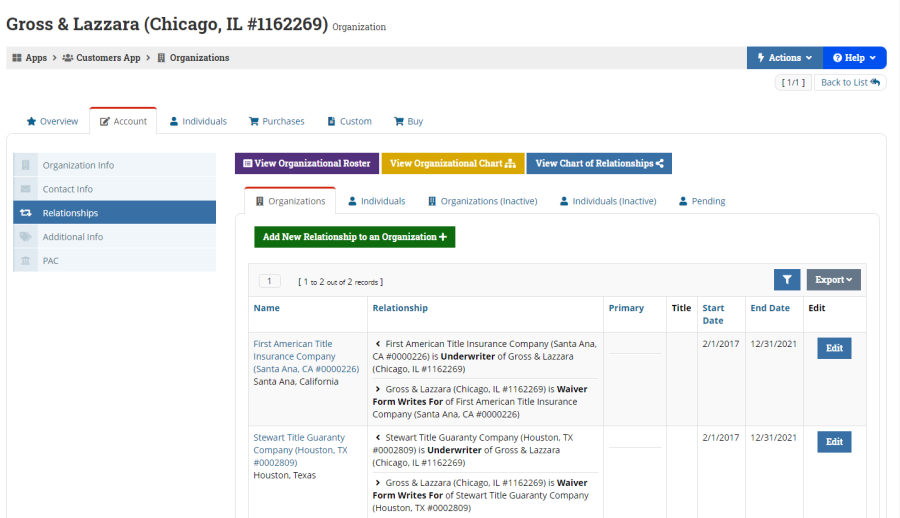
Task: Switch to the Overview tab
Action: click(x=52, y=121)
